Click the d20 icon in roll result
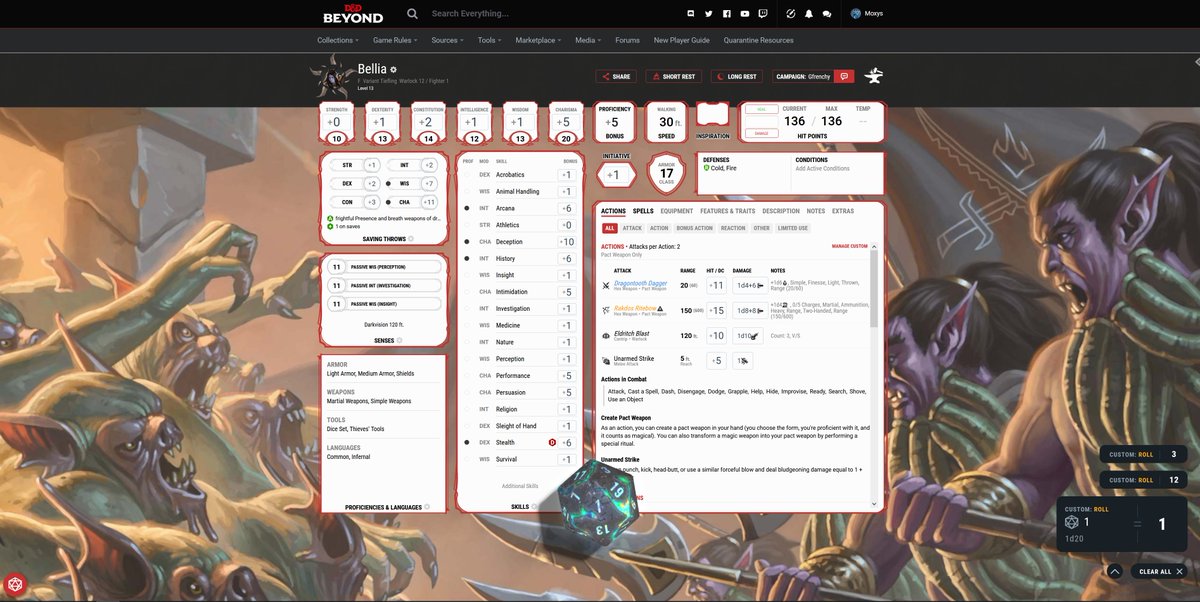Viewport: 1200px width, 602px height. pos(1071,522)
